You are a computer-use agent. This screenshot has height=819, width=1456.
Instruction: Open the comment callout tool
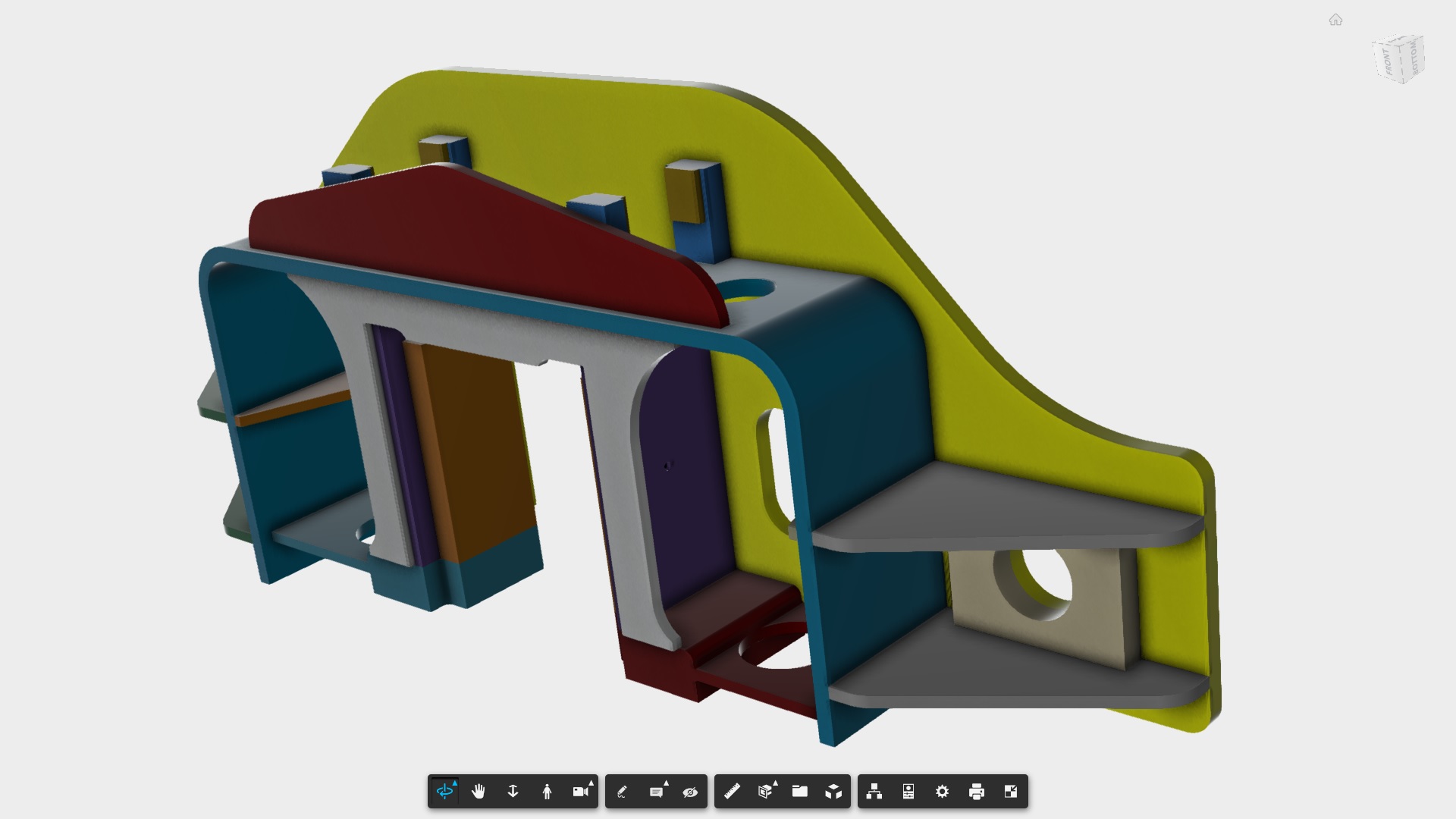pos(657,792)
